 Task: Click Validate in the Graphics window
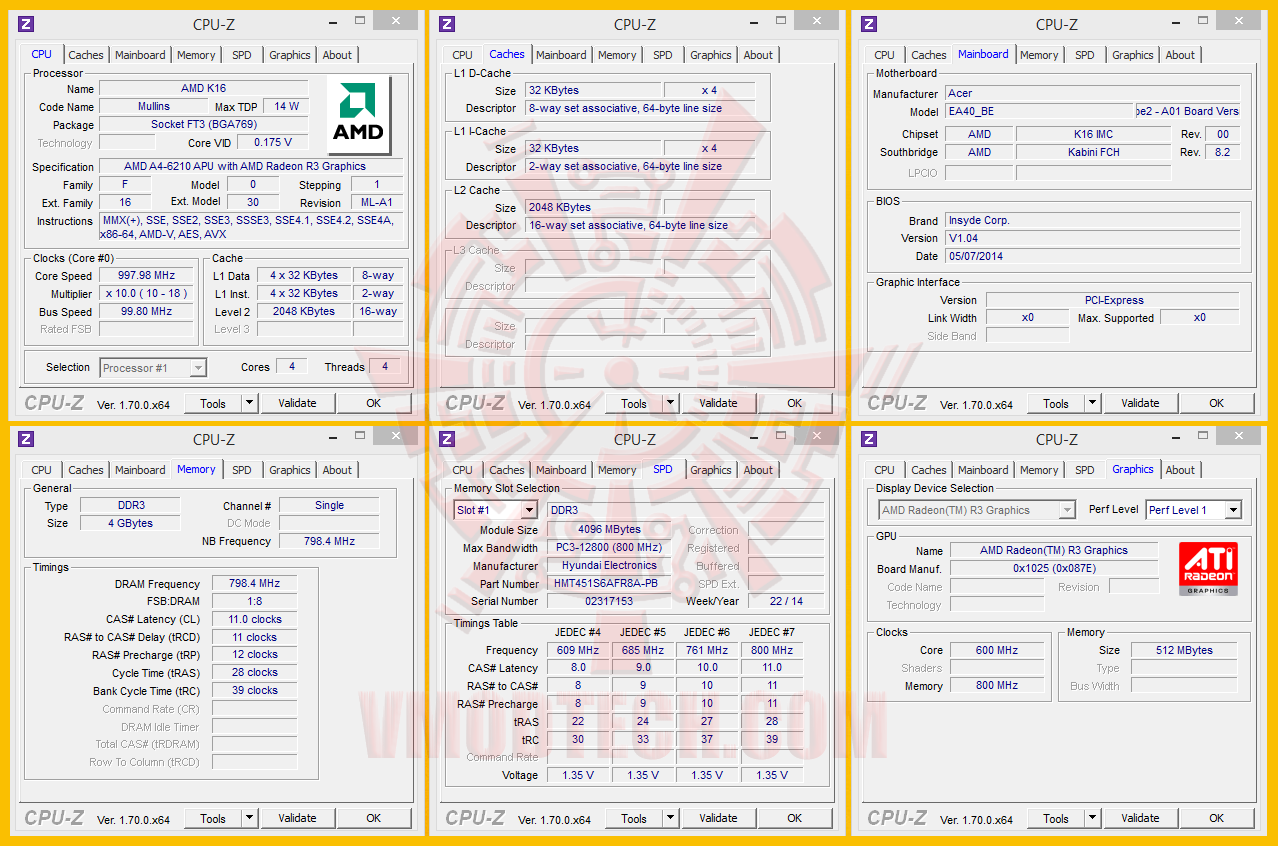pos(1140,818)
